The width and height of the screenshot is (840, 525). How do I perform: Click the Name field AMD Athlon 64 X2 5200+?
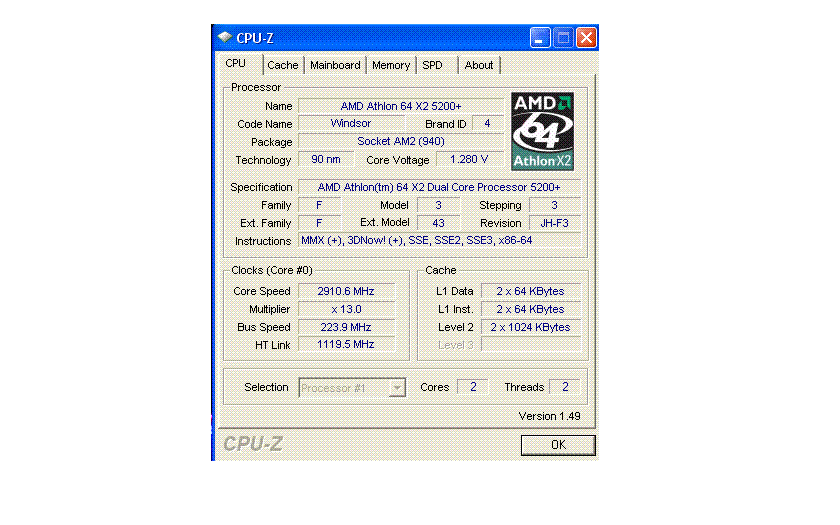pyautogui.click(x=401, y=106)
